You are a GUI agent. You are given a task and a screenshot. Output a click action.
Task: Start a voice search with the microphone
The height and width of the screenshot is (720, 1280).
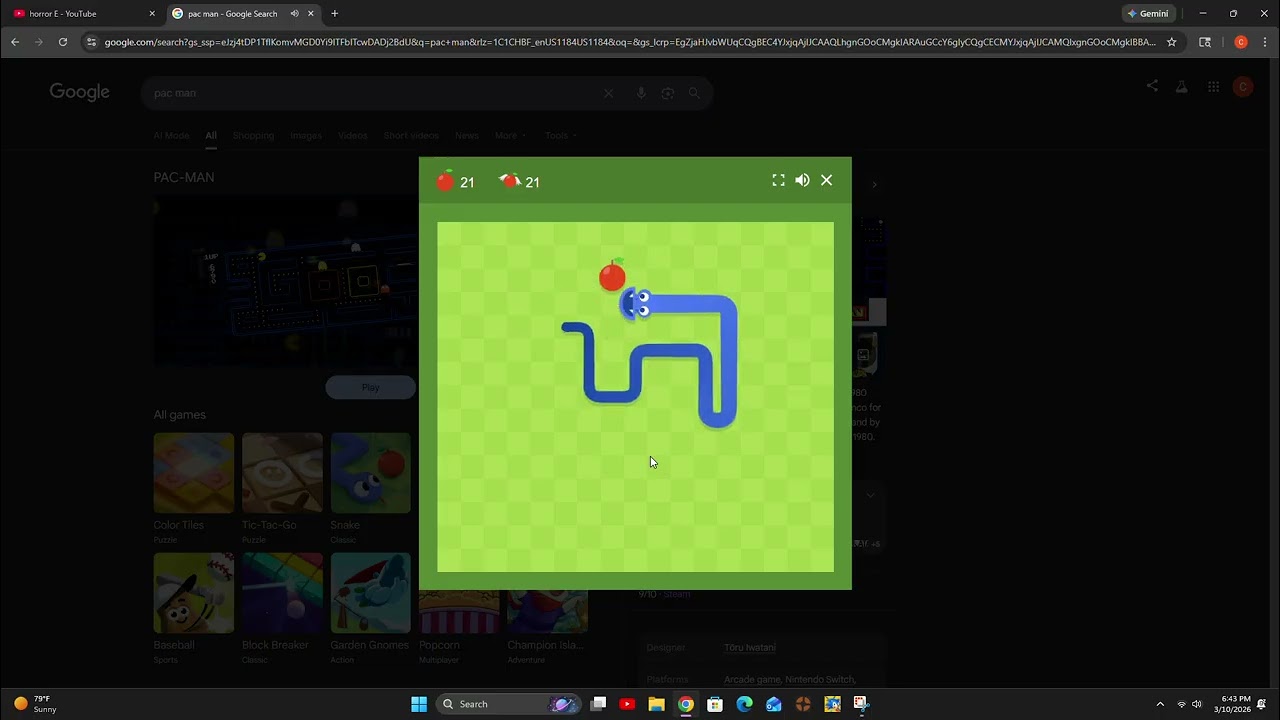[x=641, y=93]
